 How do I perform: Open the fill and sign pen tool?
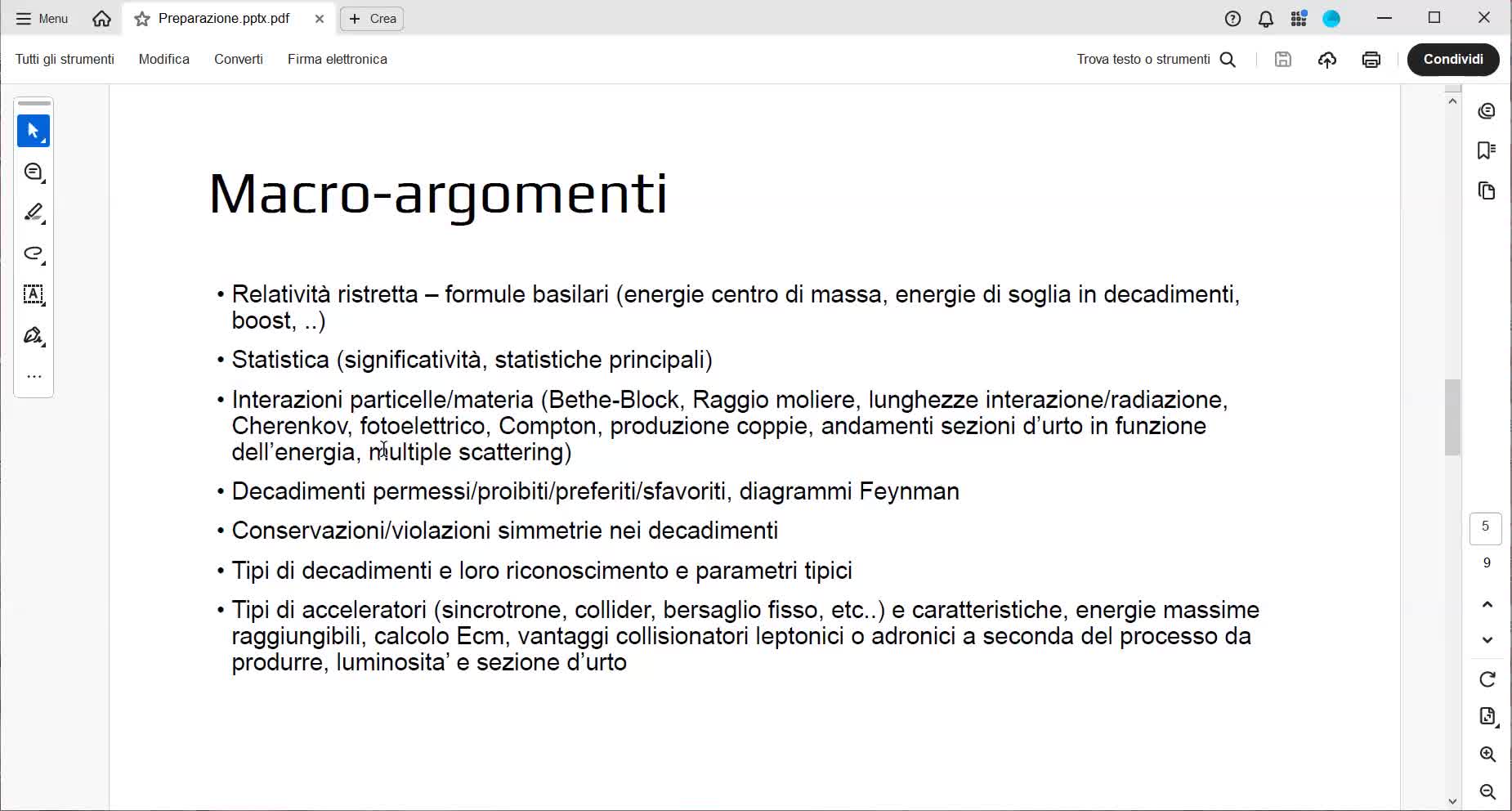pos(34,336)
